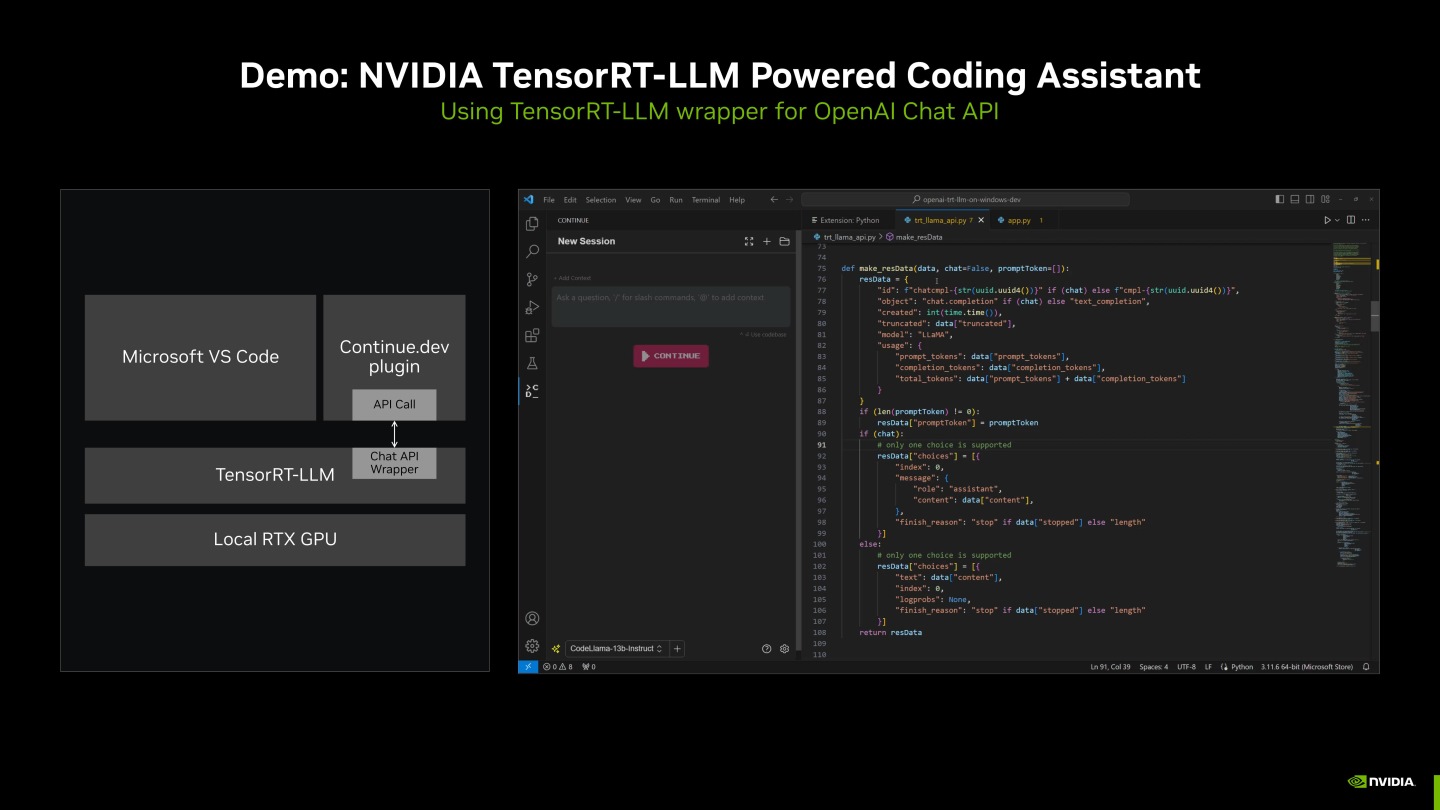This screenshot has width=1440, height=810.
Task: Open the Source Control view
Action: (x=532, y=279)
